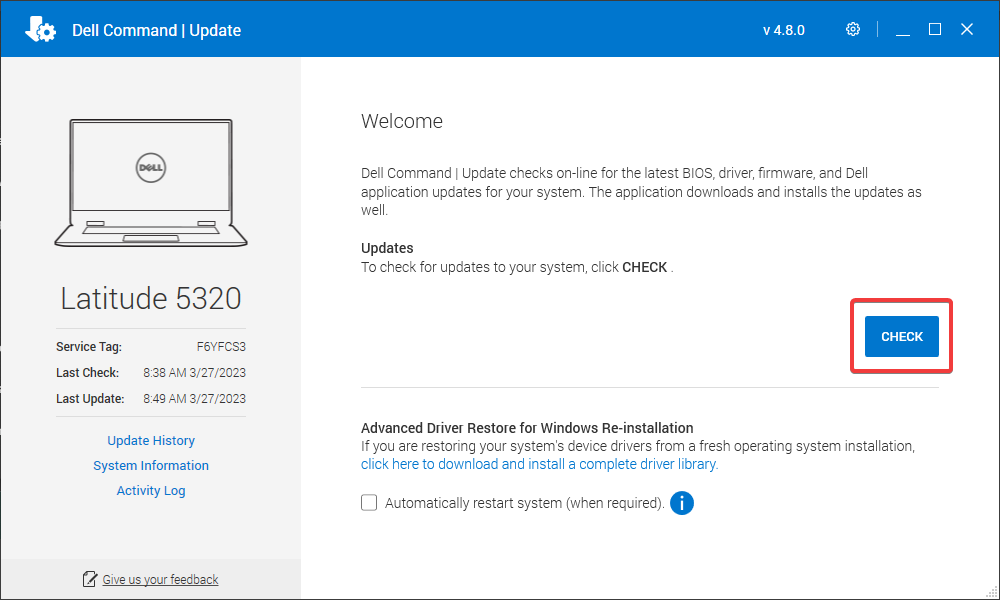The image size is (1000, 600).
Task: Open Update History
Action: pos(151,441)
